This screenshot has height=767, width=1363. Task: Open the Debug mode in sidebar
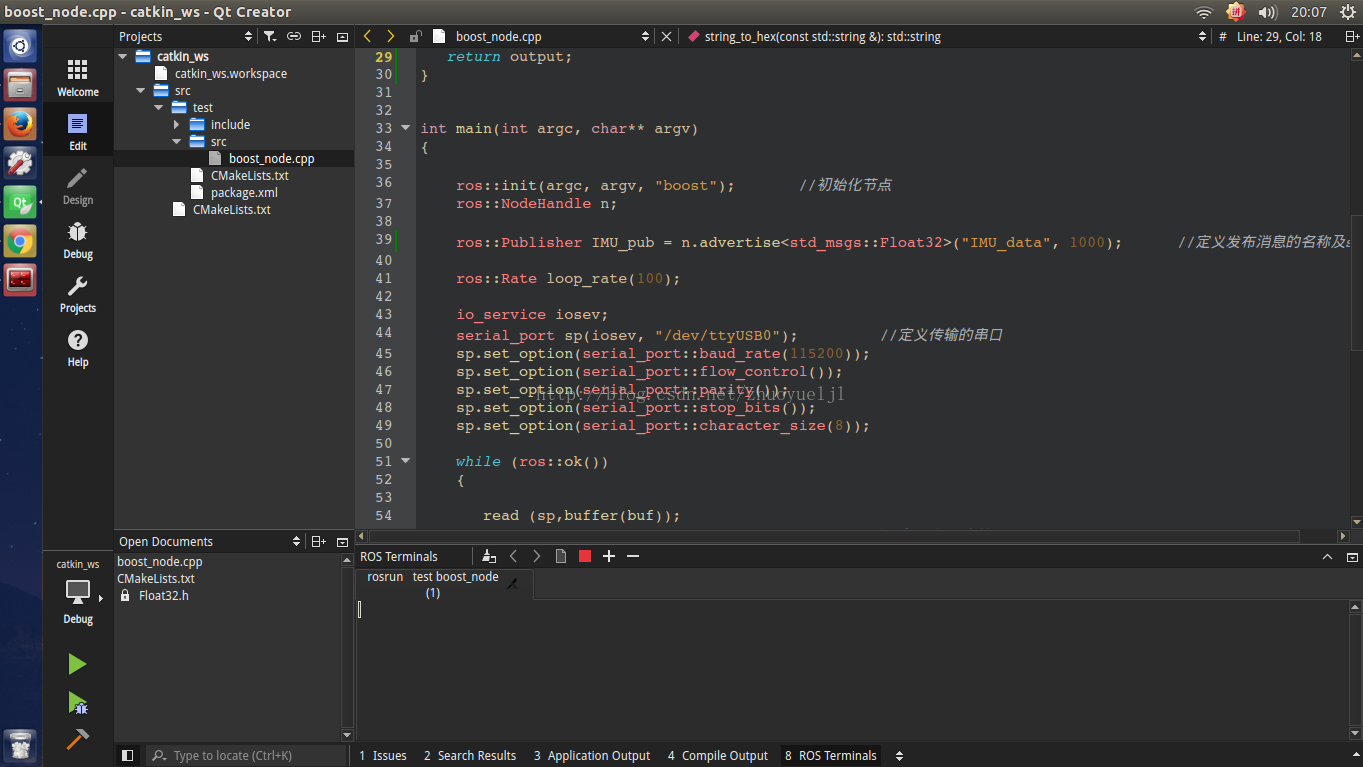pyautogui.click(x=77, y=239)
